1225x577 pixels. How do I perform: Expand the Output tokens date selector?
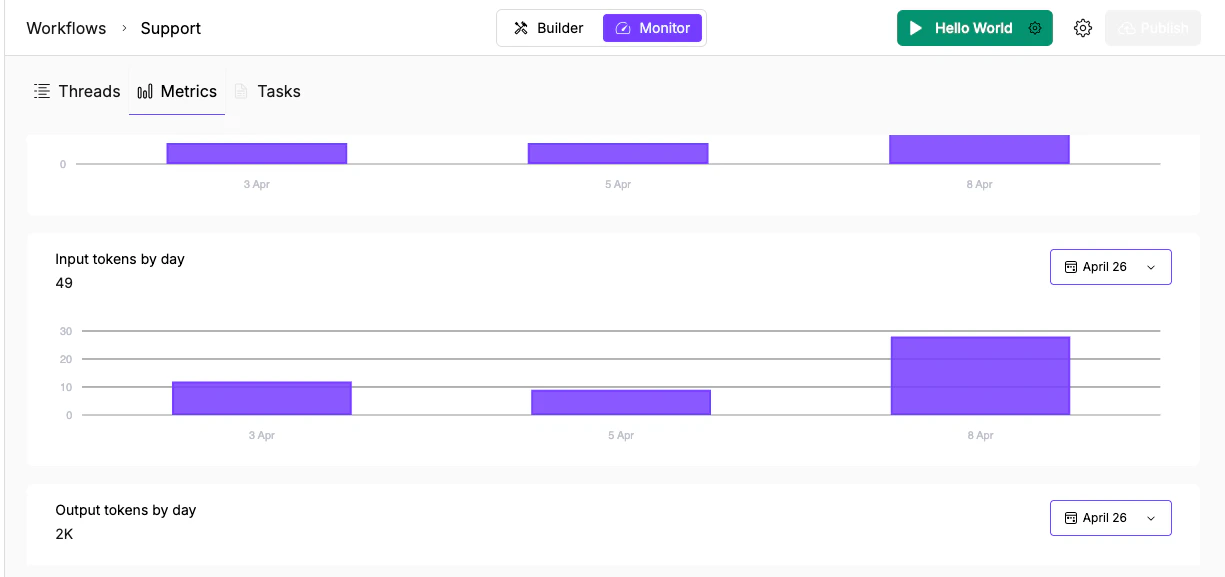(1110, 517)
